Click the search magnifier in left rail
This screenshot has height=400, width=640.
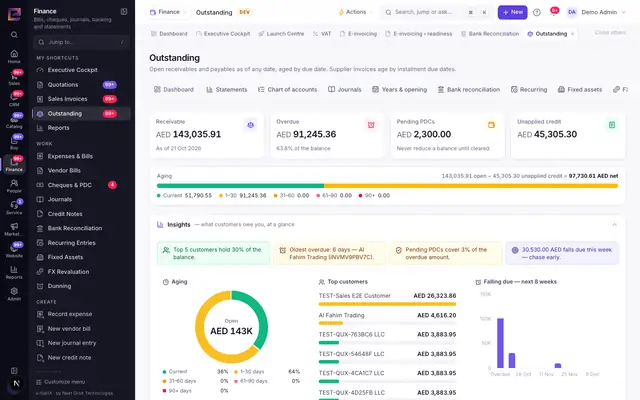point(14,35)
